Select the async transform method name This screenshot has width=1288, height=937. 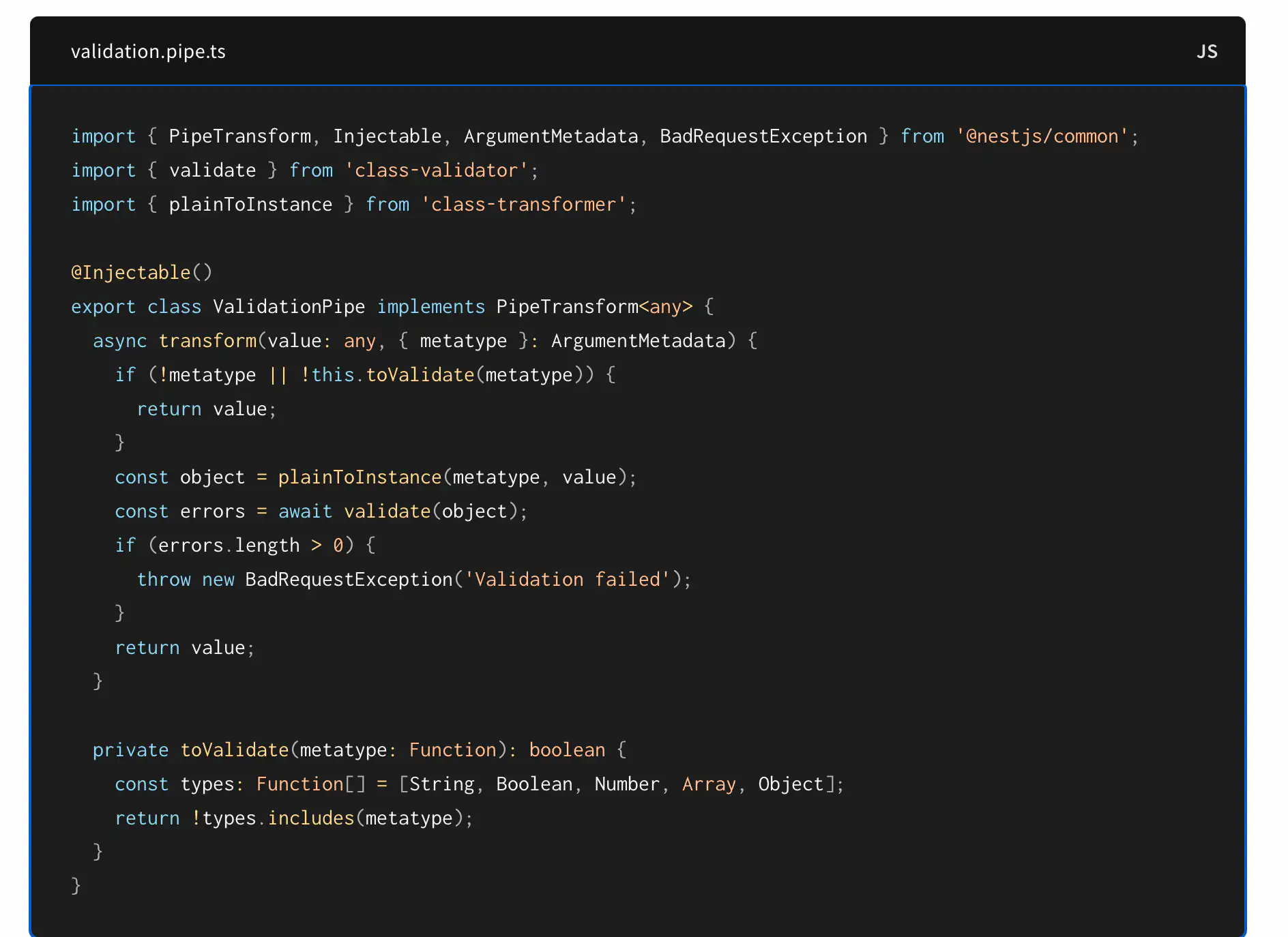coord(207,340)
